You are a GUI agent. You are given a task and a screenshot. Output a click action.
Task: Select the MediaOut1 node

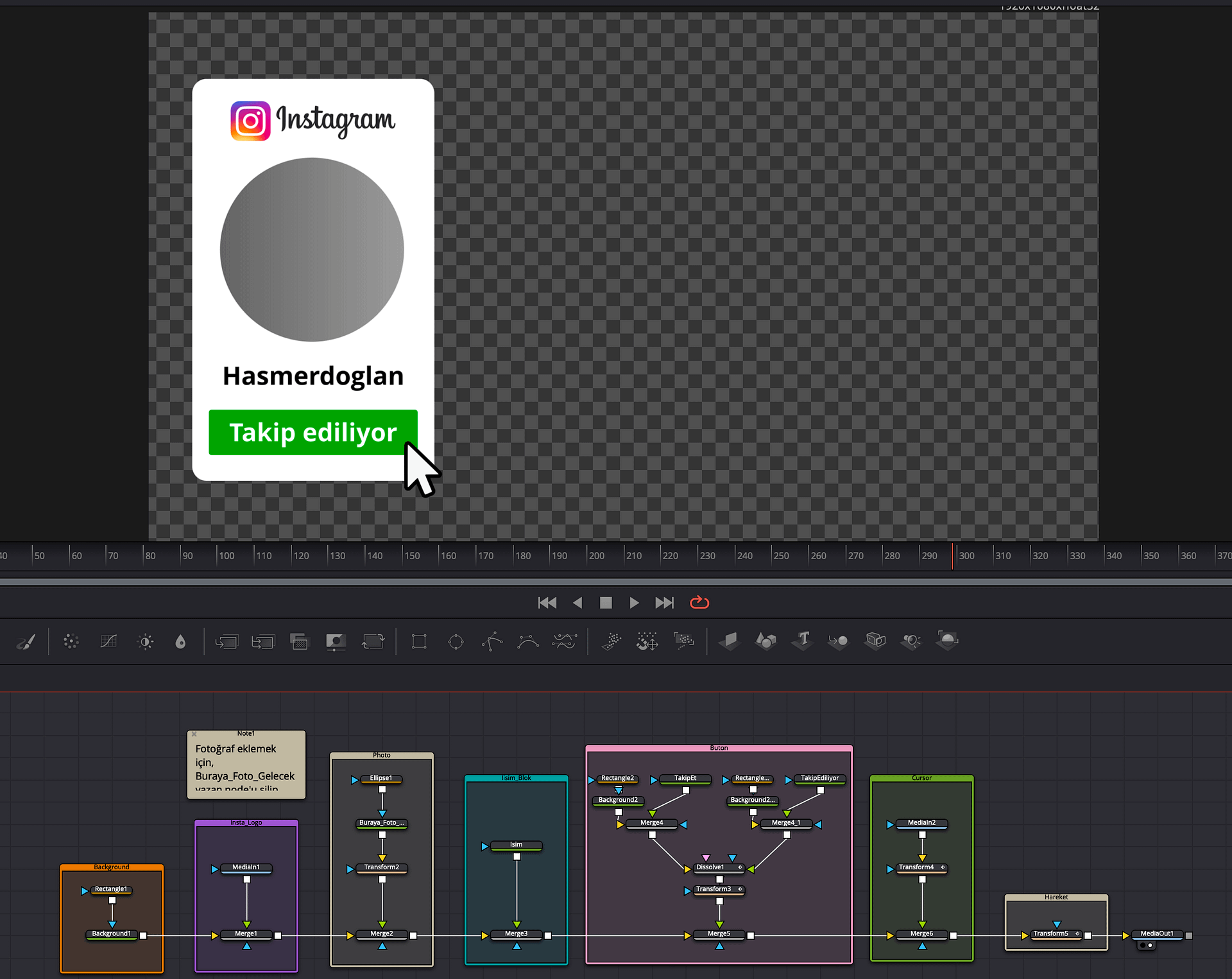click(1156, 934)
